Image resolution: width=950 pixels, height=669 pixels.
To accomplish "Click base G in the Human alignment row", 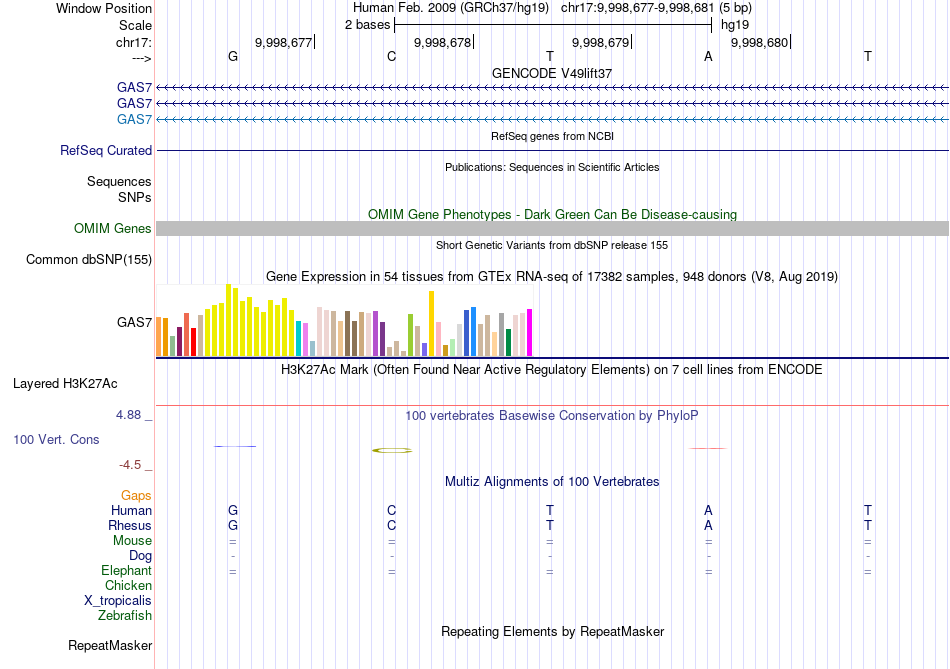I will click(x=233, y=511).
